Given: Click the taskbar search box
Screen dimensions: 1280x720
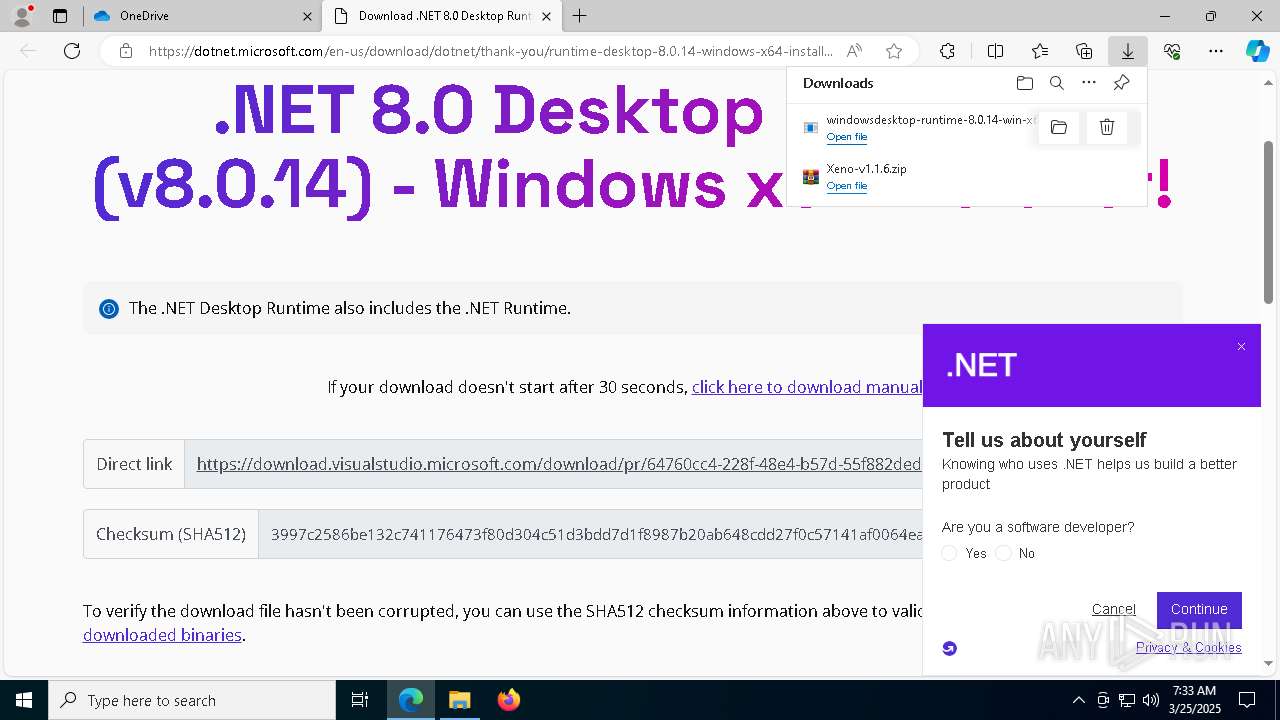Looking at the screenshot, I should pyautogui.click(x=192, y=700).
